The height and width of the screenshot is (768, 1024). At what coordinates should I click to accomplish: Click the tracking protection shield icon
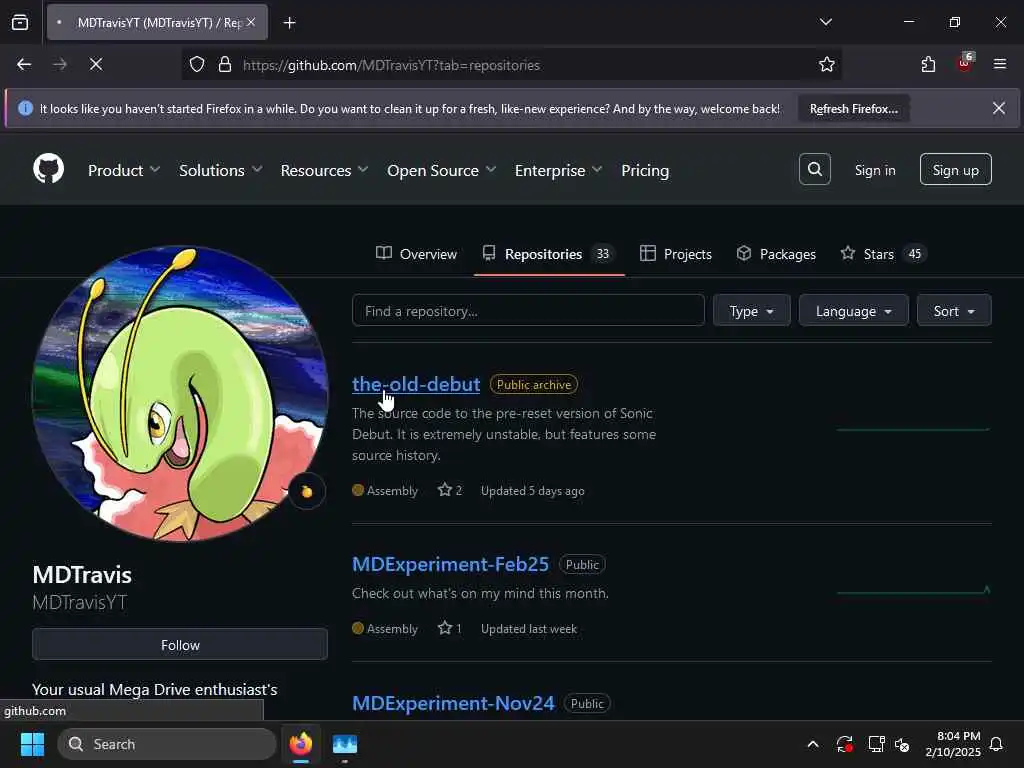(x=197, y=64)
